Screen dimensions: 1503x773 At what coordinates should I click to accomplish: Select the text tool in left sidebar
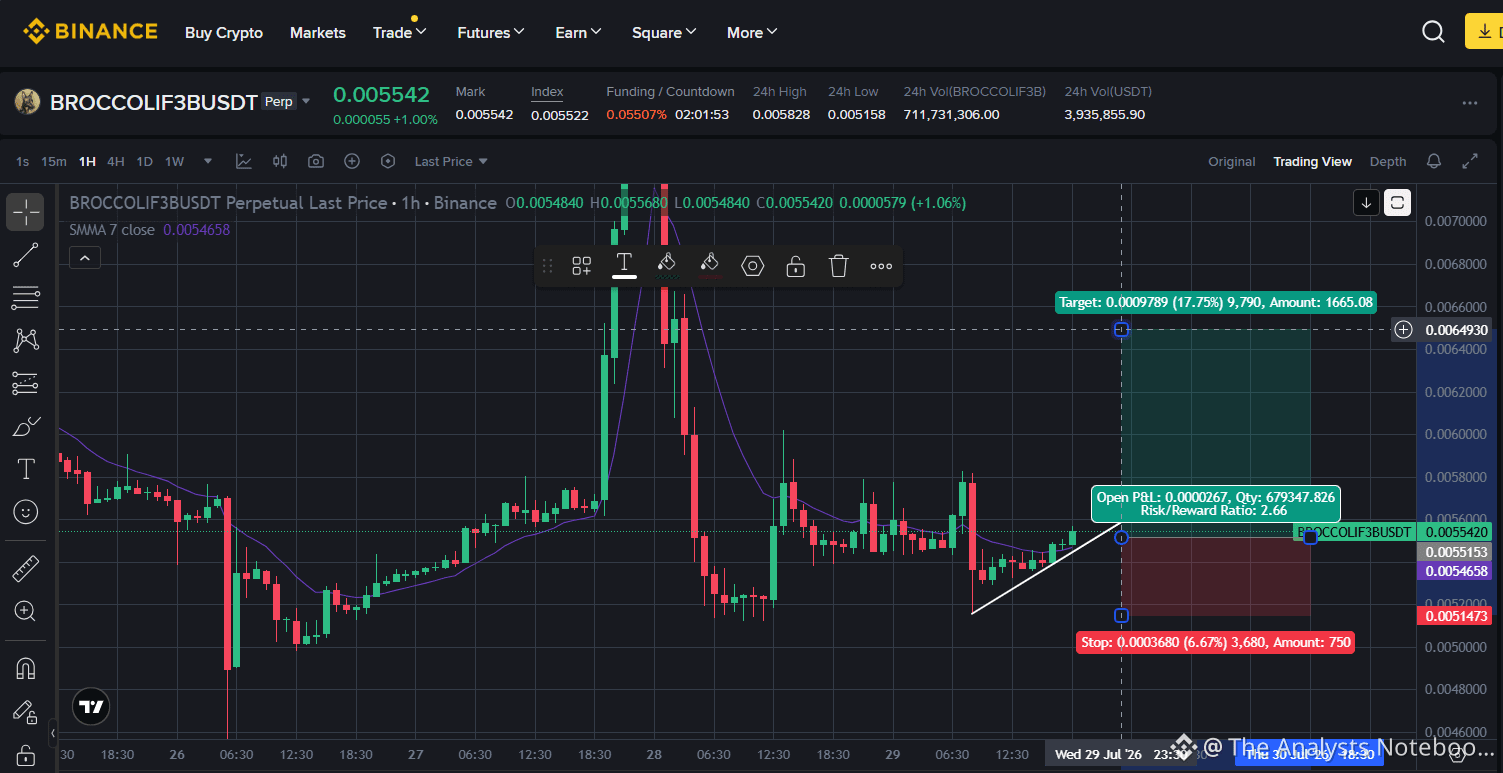25,470
